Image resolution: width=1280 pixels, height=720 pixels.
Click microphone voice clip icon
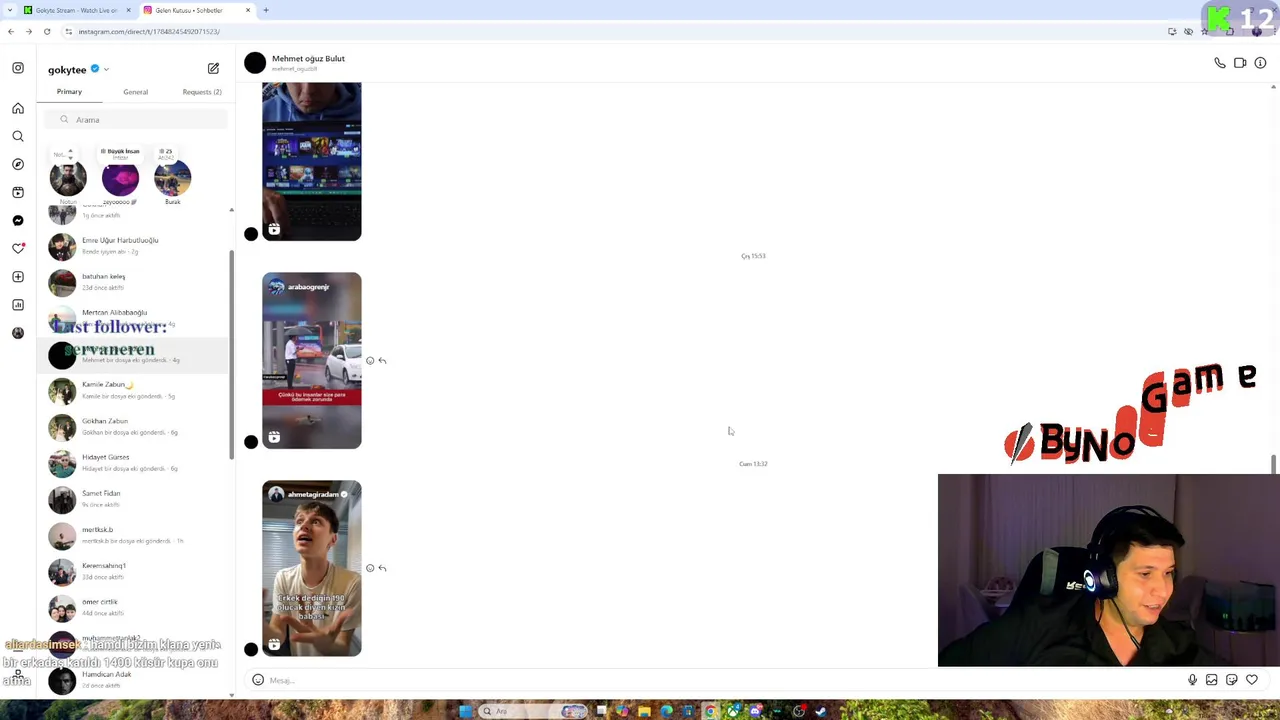click(x=1192, y=680)
